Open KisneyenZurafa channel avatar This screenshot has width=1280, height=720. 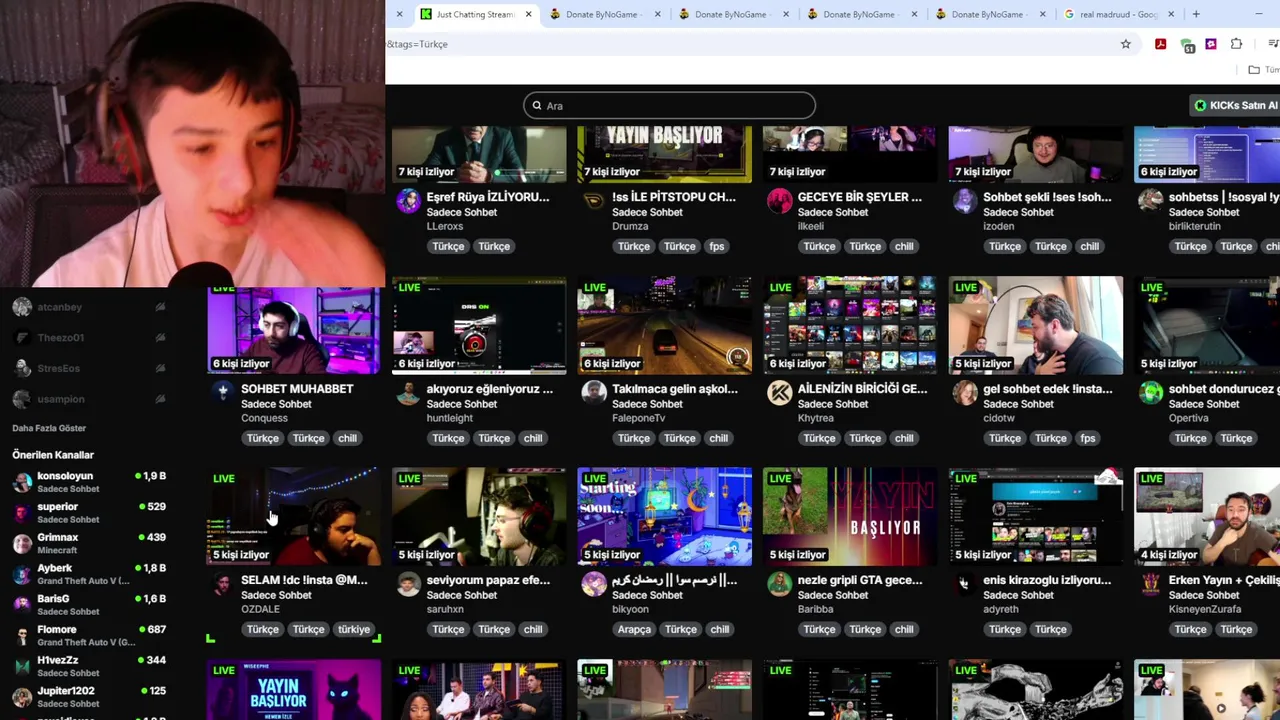[x=1151, y=584]
